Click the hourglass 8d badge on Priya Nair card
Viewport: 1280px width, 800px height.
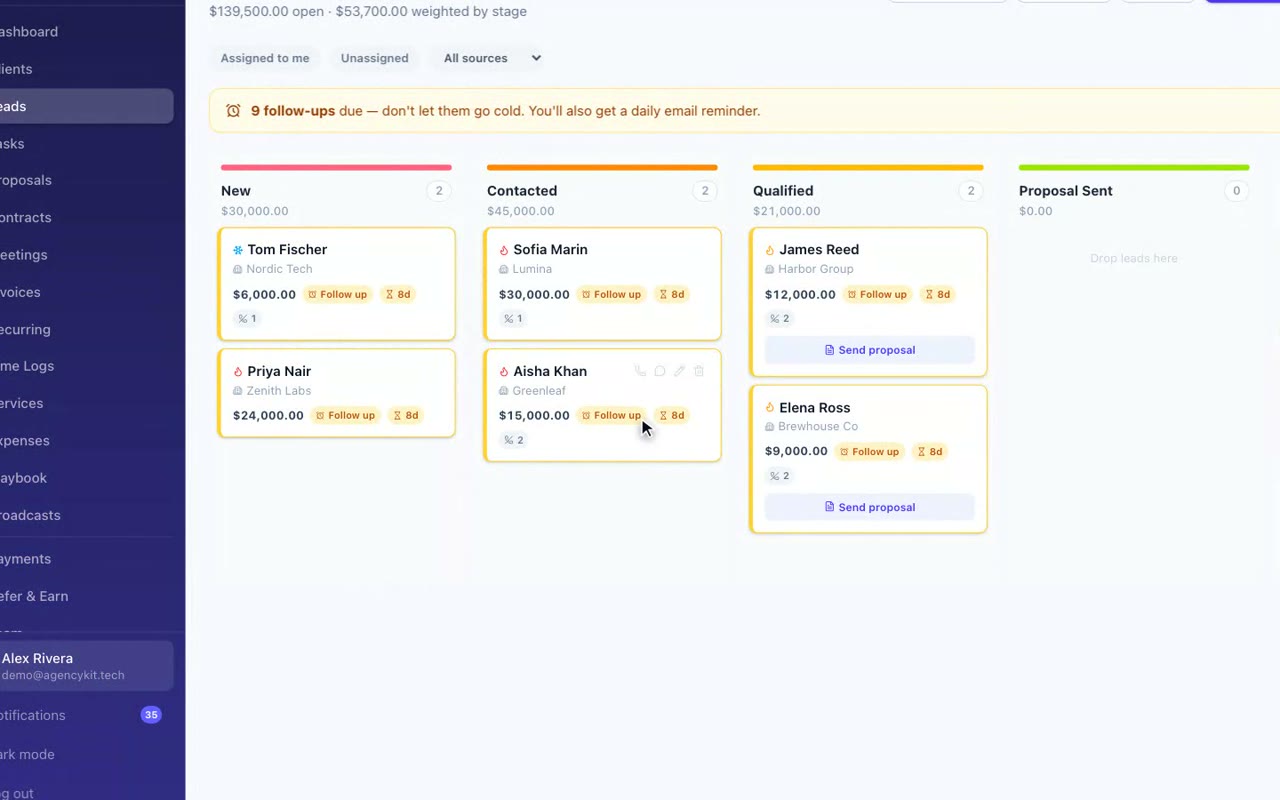pos(406,415)
